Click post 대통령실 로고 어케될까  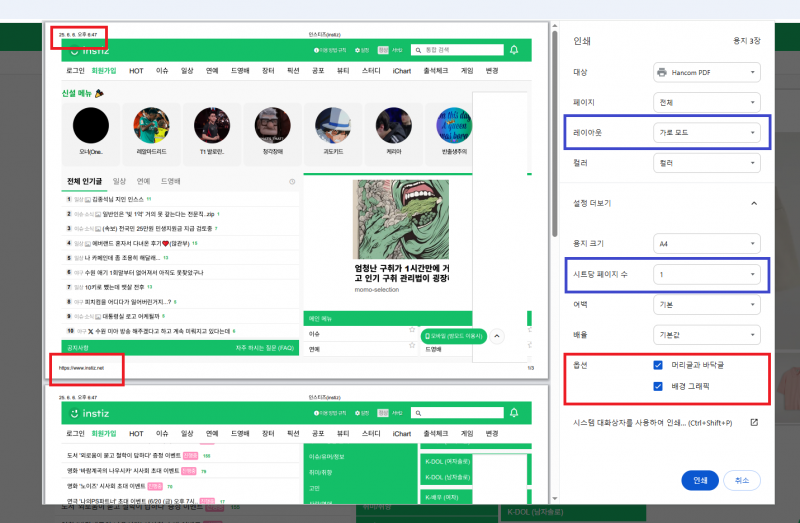pos(131,316)
